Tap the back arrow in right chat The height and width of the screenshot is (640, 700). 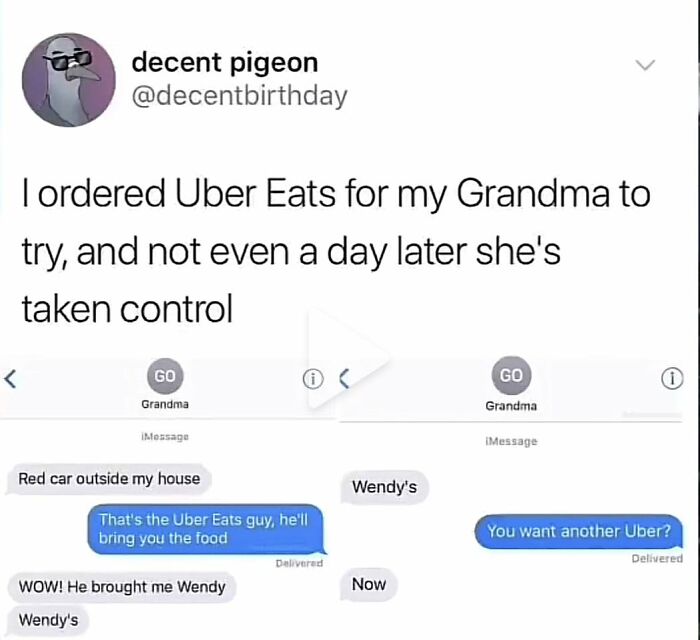tap(344, 379)
